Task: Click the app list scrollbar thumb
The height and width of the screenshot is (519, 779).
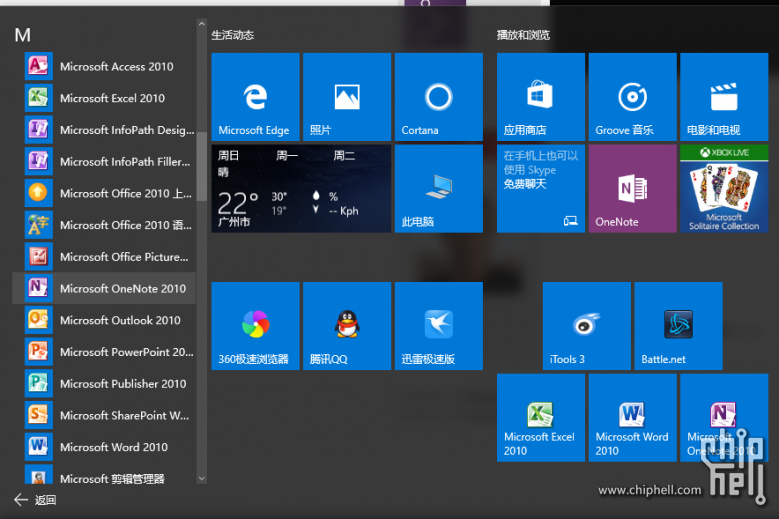Action: coord(201,167)
